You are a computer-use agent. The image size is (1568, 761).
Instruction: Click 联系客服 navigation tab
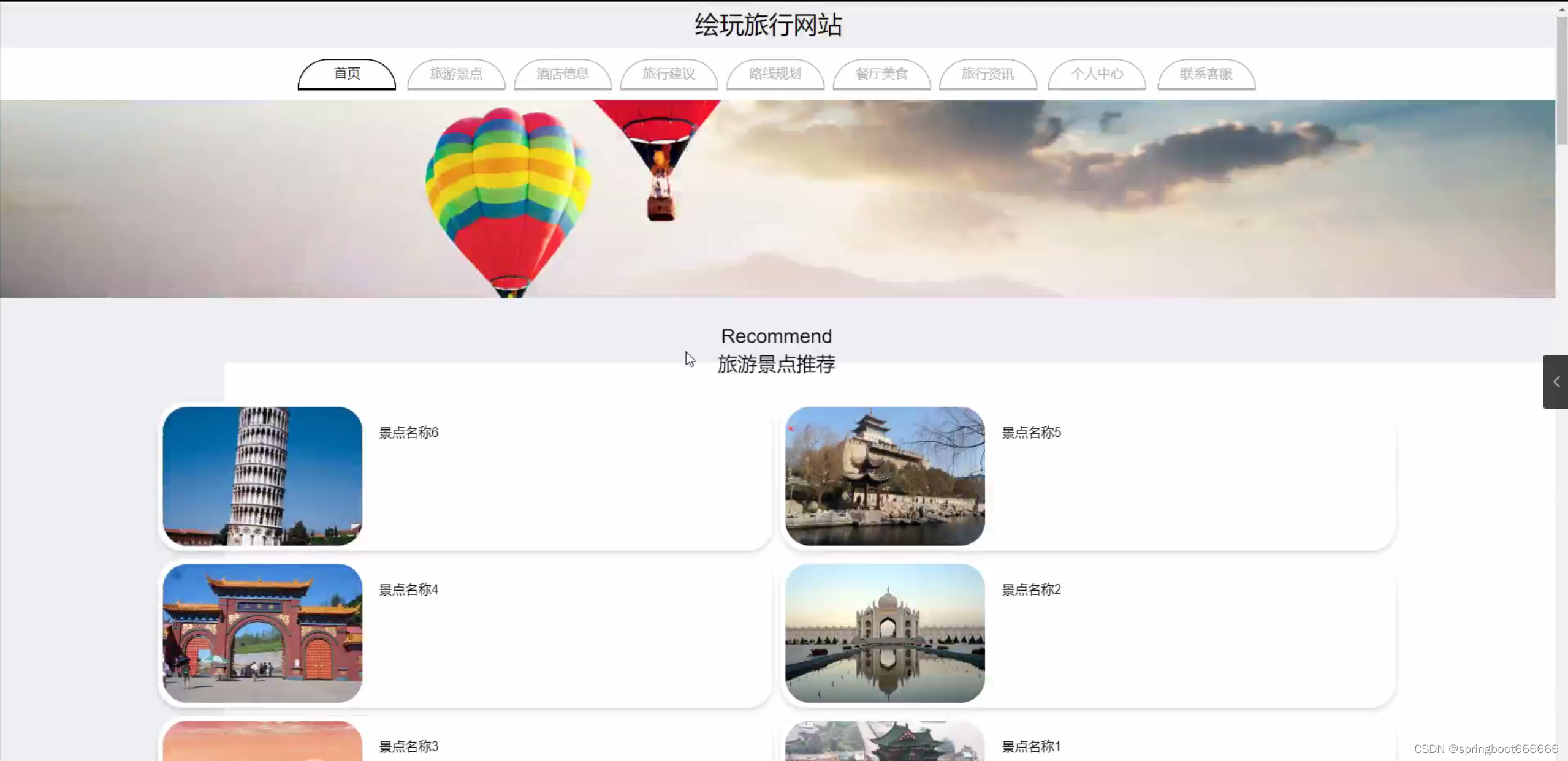tap(1206, 74)
